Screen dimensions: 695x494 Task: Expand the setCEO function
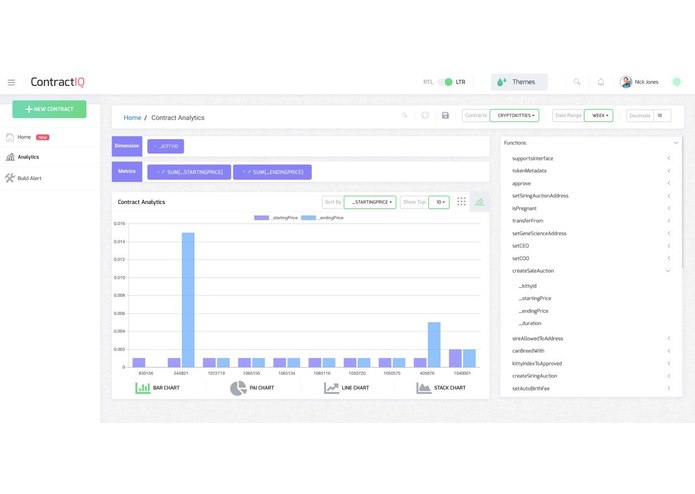668,245
